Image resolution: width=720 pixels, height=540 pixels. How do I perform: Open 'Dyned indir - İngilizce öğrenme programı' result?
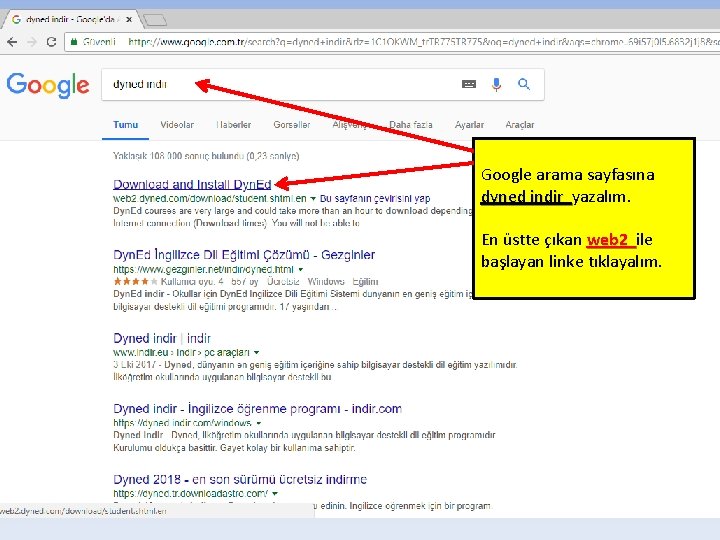pyautogui.click(x=257, y=409)
